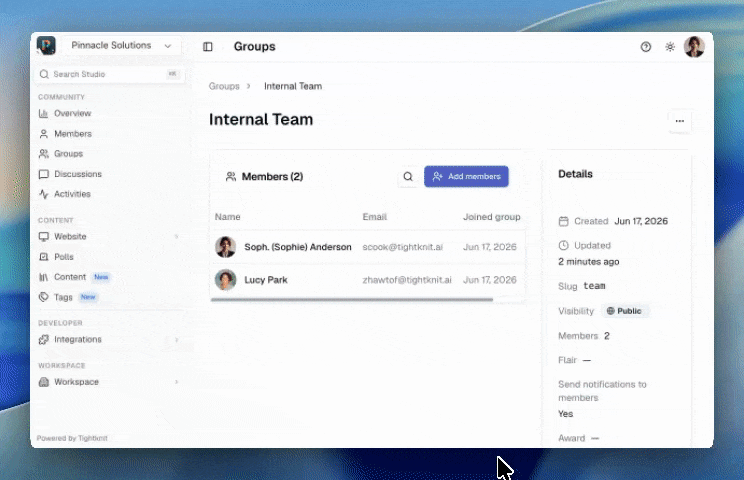This screenshot has height=480, width=744.
Task: Click the Overview chart icon in sidebar
Action: [x=44, y=113]
